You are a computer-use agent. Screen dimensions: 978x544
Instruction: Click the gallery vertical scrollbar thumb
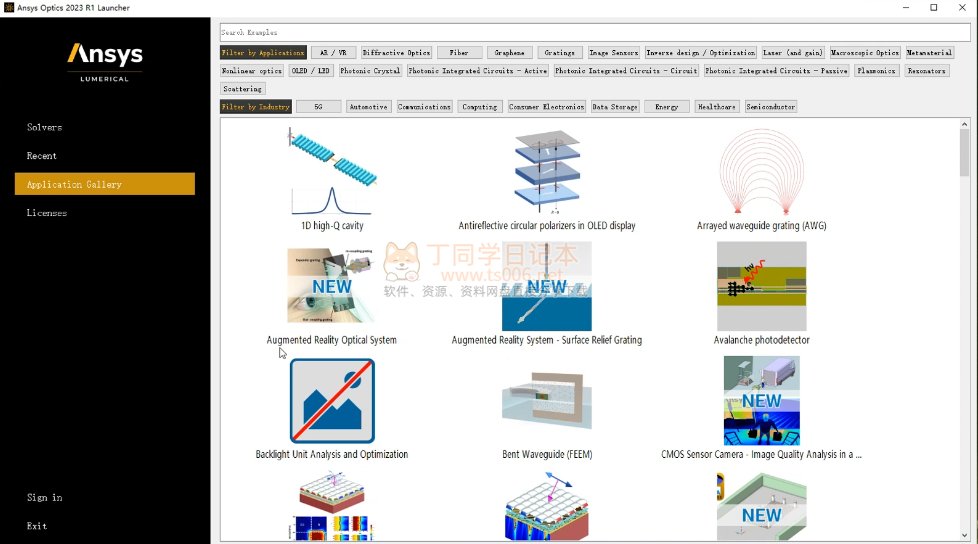coord(964,153)
